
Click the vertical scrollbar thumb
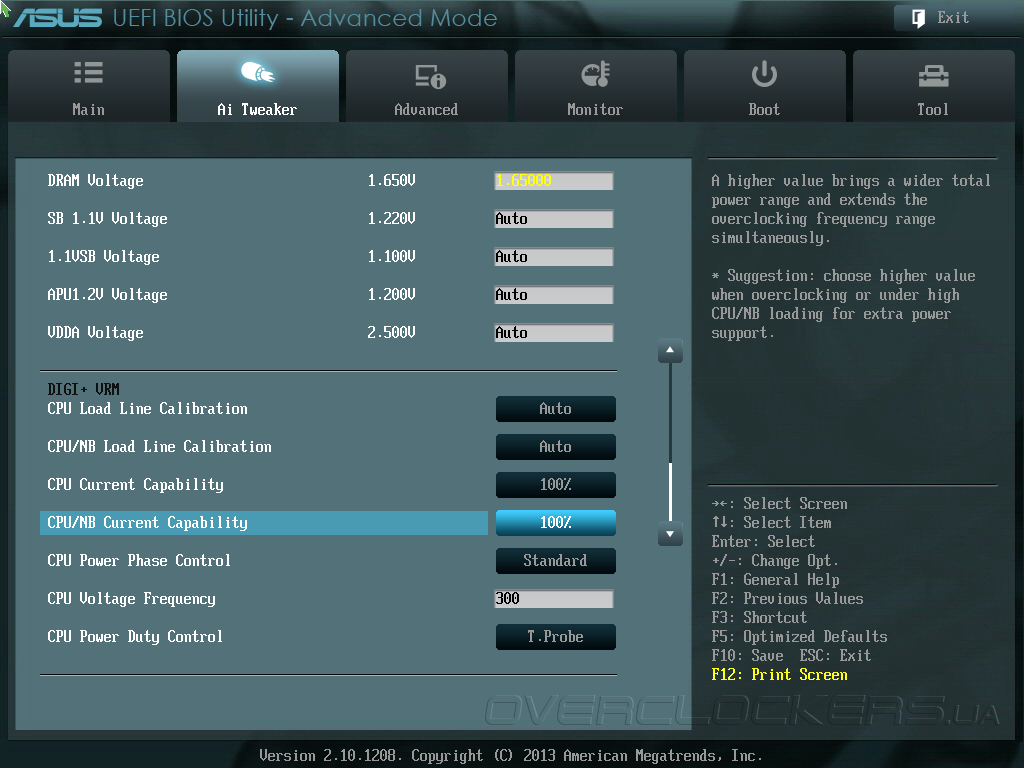[x=670, y=491]
